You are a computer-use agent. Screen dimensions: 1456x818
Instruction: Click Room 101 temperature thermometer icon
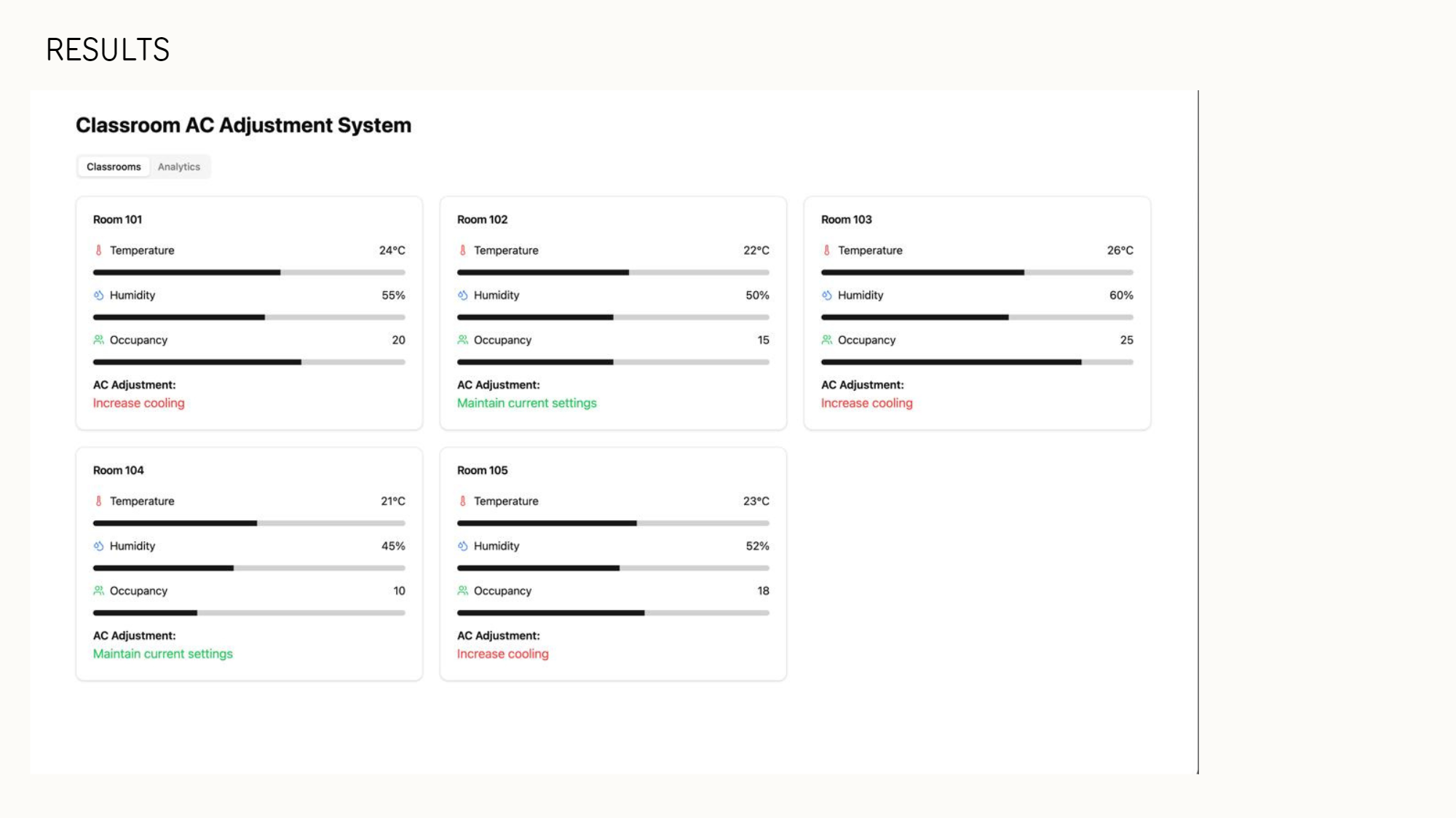click(99, 250)
